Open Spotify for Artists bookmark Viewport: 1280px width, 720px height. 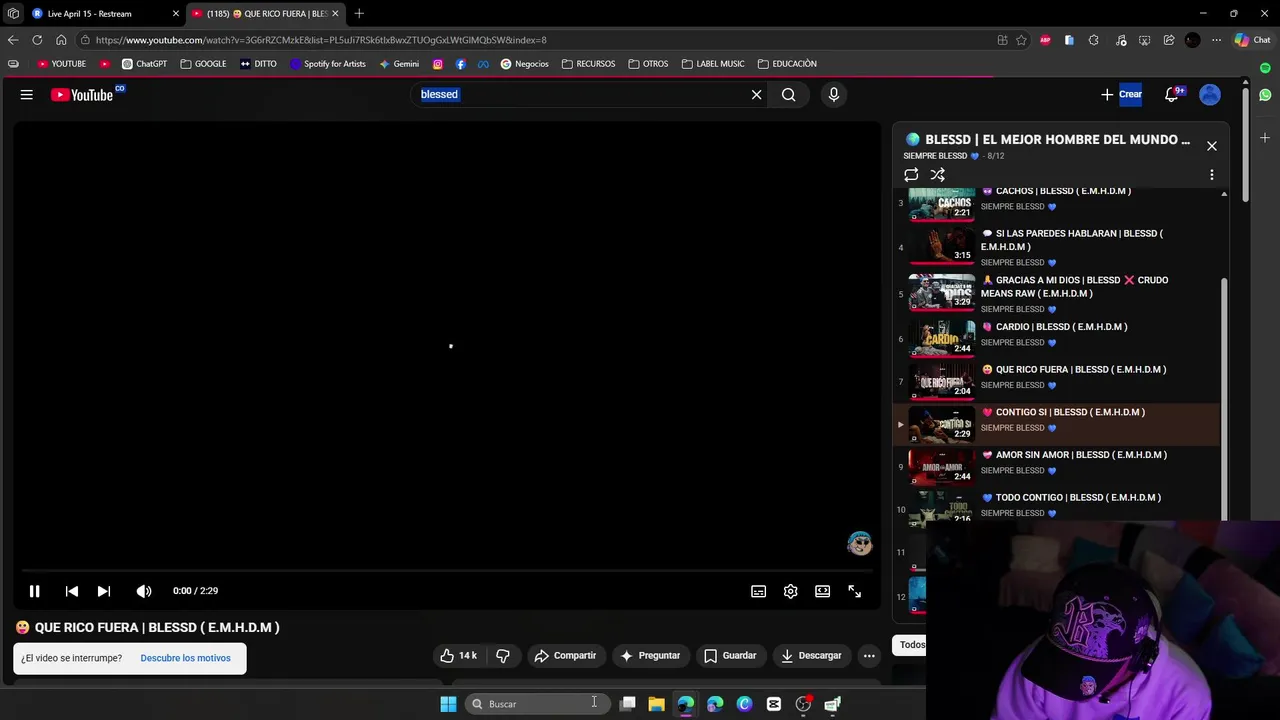point(328,64)
